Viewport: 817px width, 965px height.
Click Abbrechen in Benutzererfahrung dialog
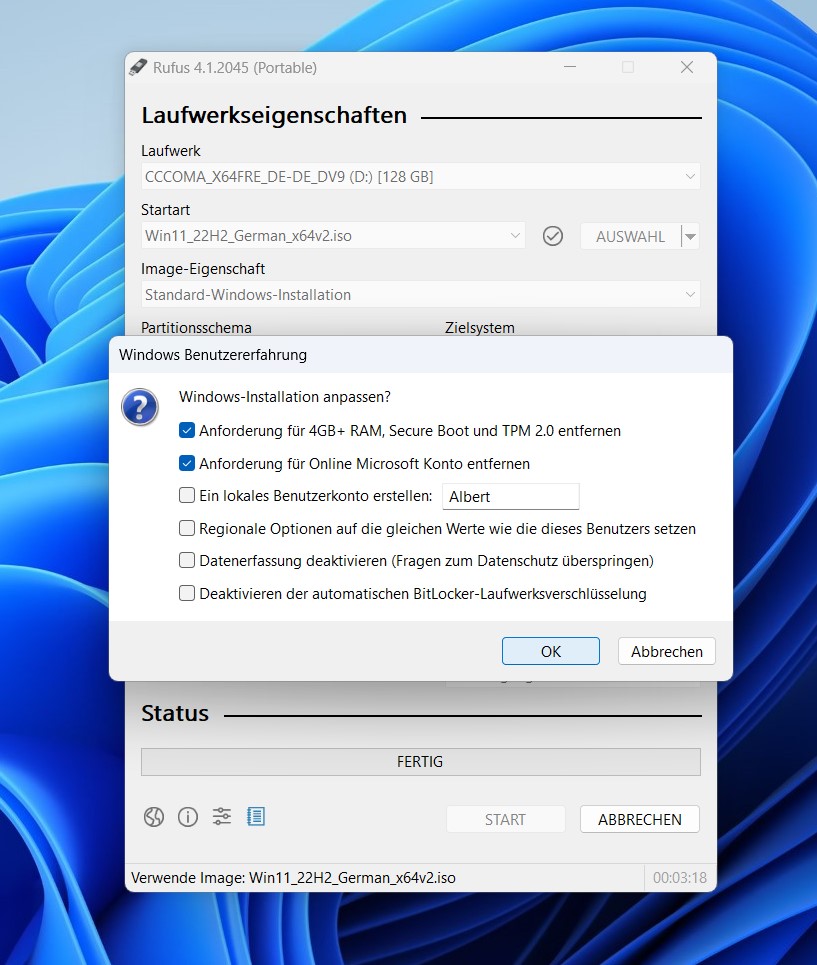coord(667,651)
